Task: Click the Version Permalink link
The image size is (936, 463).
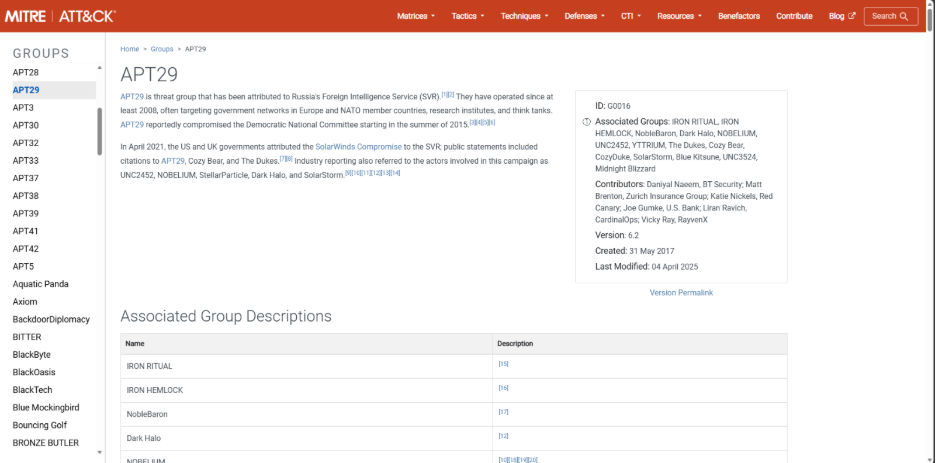Action: (681, 292)
